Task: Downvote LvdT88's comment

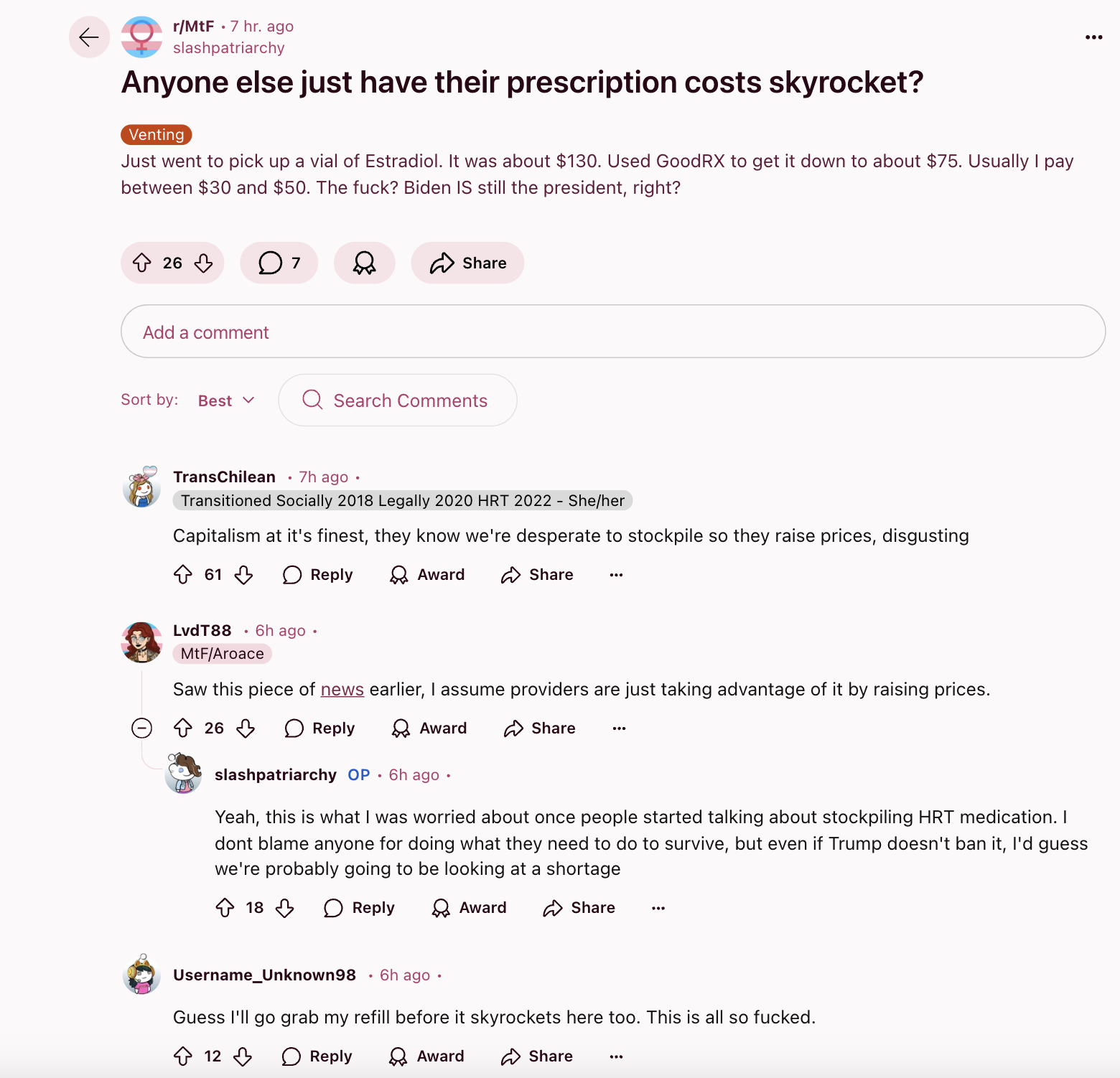Action: 246,728
